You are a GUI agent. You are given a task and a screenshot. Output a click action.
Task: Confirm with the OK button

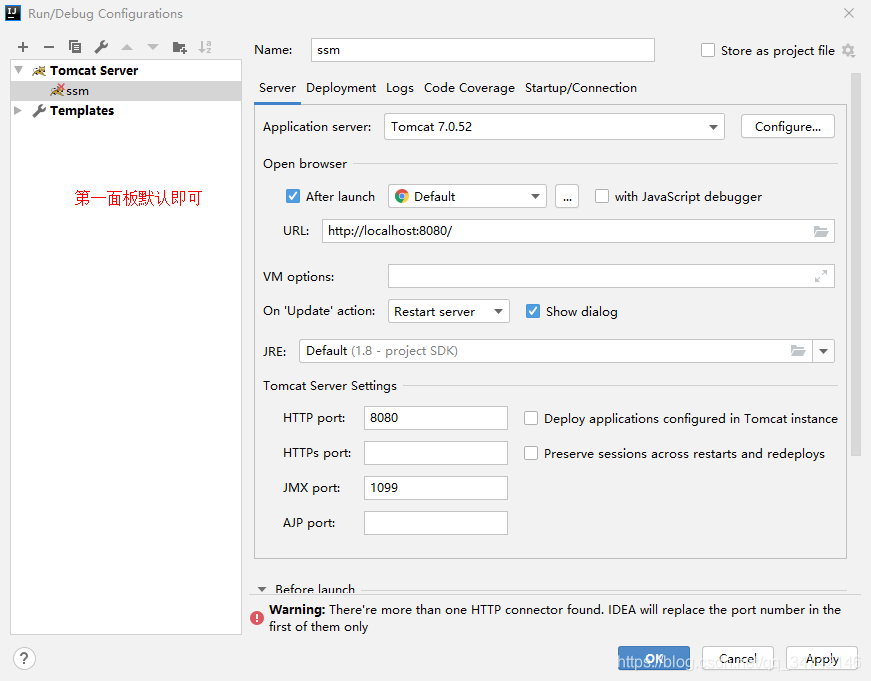click(x=654, y=658)
